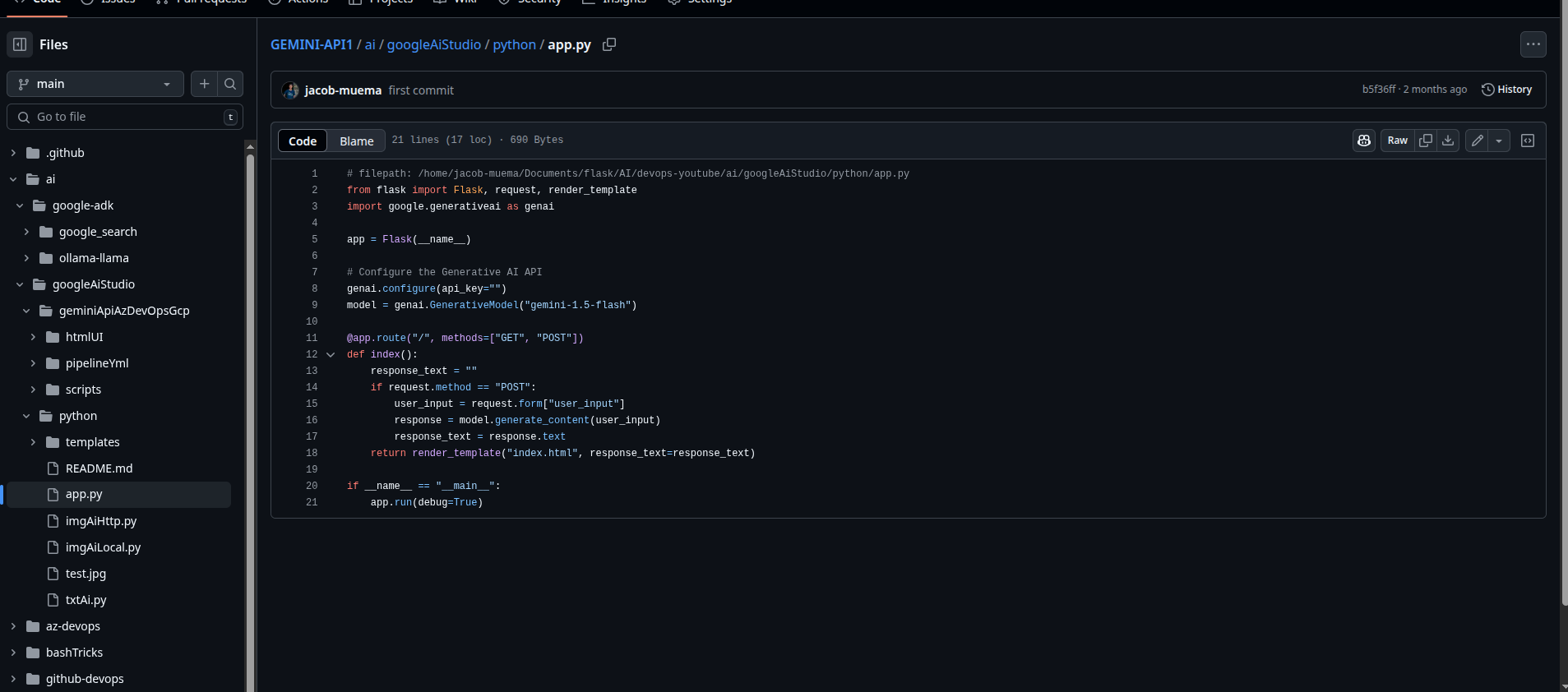
Task: Open Raw file view
Action: (1398, 141)
